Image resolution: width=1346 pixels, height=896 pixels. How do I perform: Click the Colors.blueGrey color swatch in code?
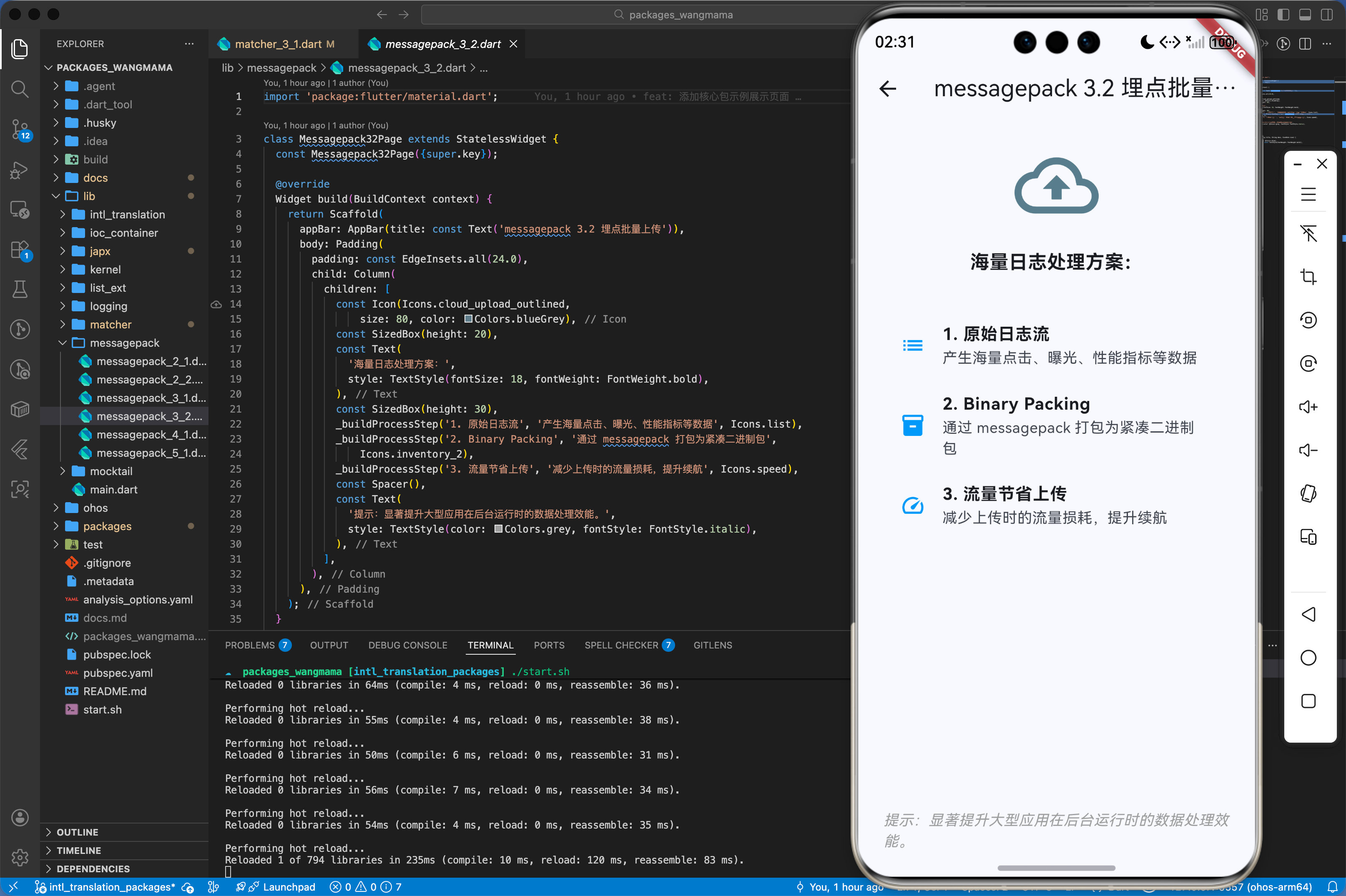468,319
